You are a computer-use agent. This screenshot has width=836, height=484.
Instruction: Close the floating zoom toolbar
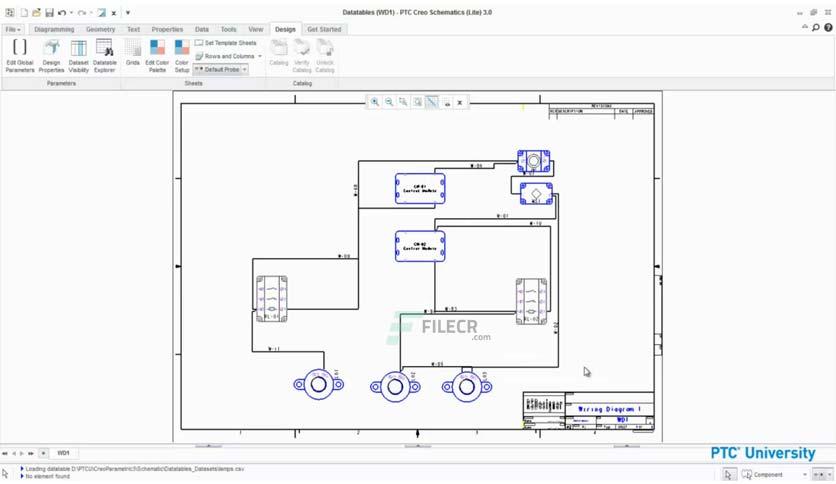pos(460,102)
